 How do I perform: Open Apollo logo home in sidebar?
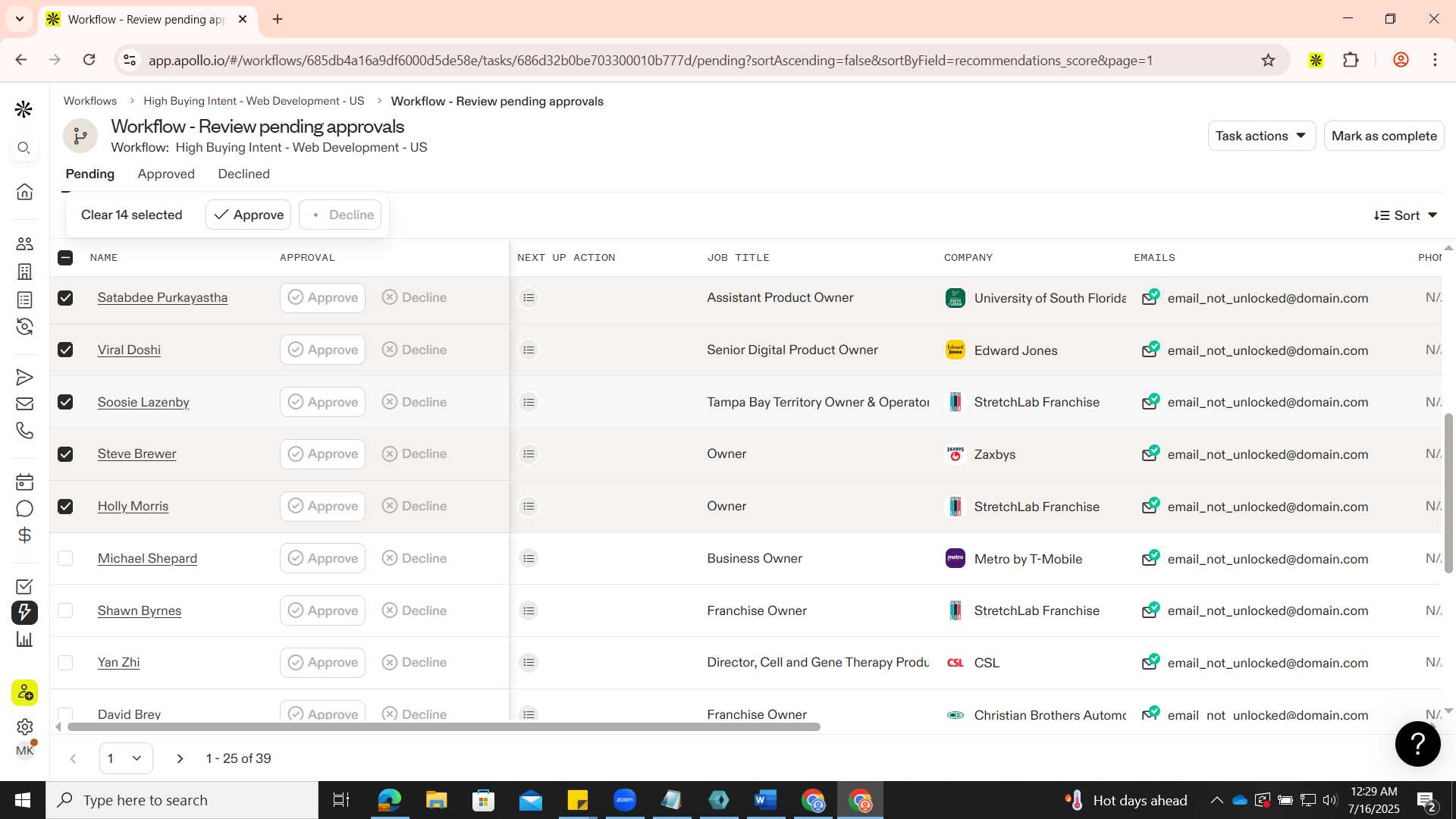click(24, 109)
